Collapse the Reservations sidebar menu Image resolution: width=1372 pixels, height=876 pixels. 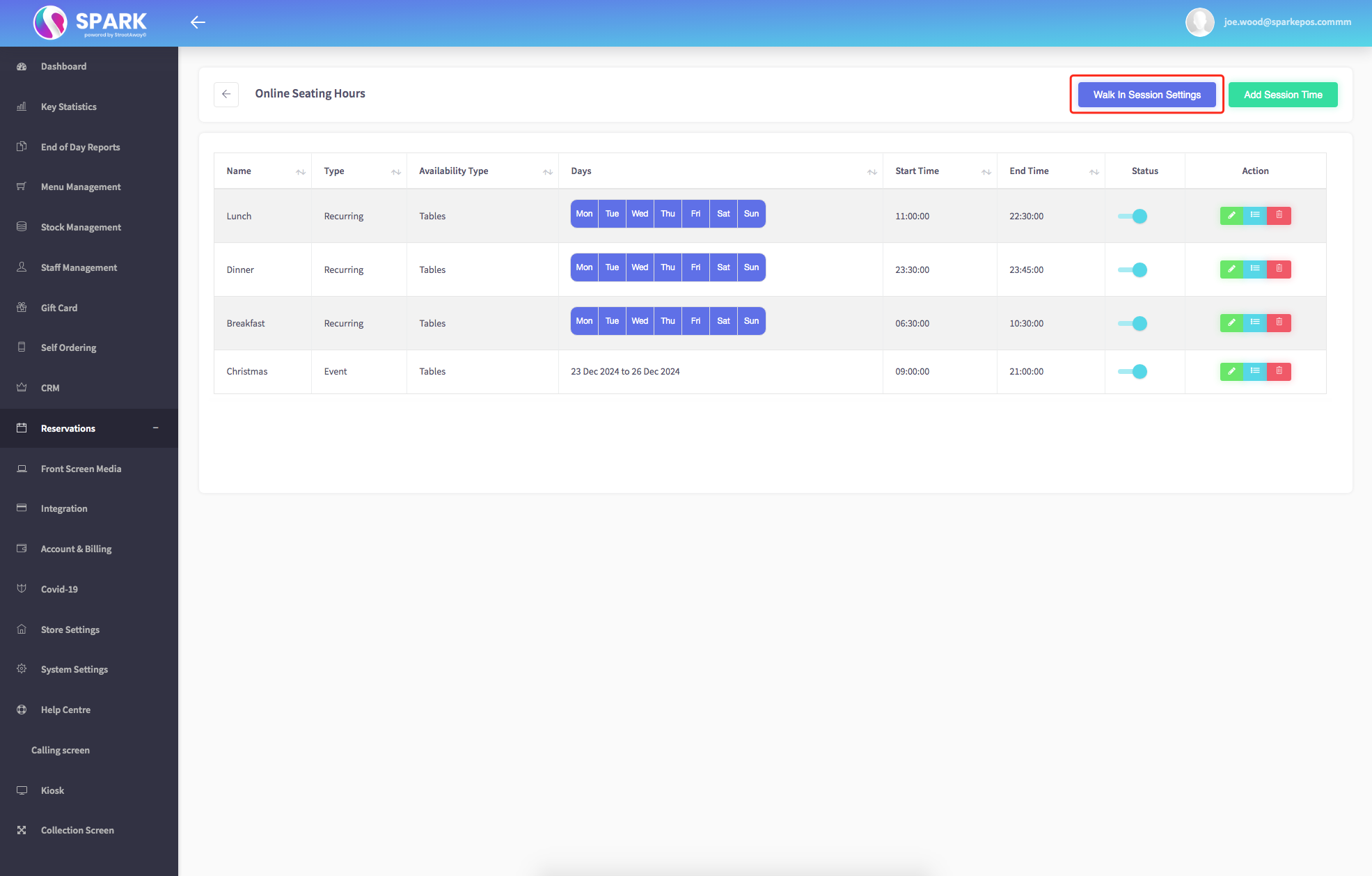pyautogui.click(x=156, y=428)
